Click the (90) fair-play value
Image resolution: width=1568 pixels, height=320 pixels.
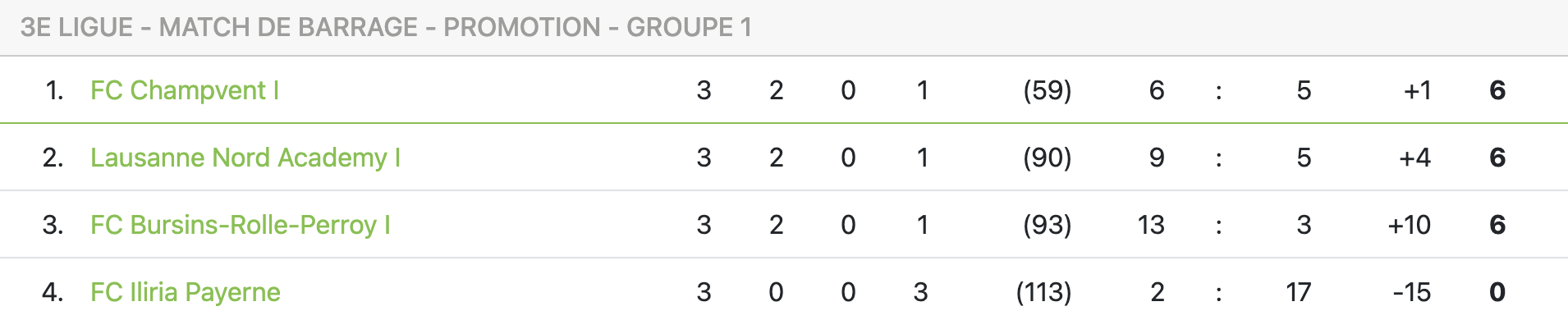coord(1048,158)
